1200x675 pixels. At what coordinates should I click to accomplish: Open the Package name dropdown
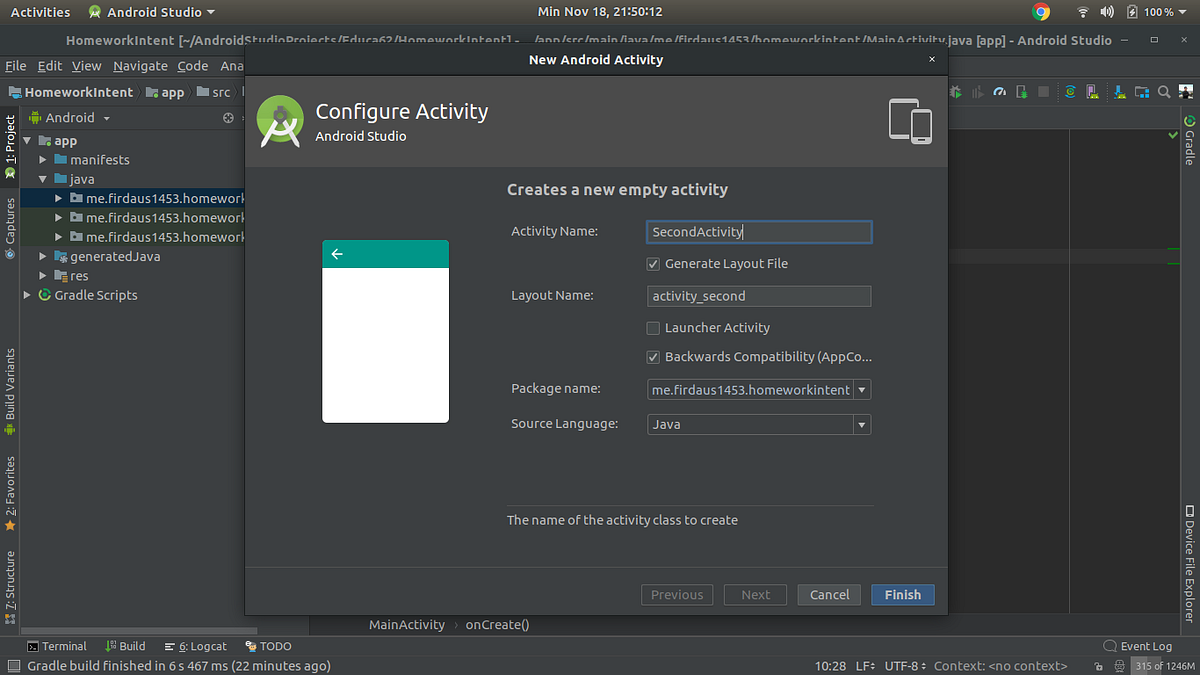pyautogui.click(x=861, y=389)
